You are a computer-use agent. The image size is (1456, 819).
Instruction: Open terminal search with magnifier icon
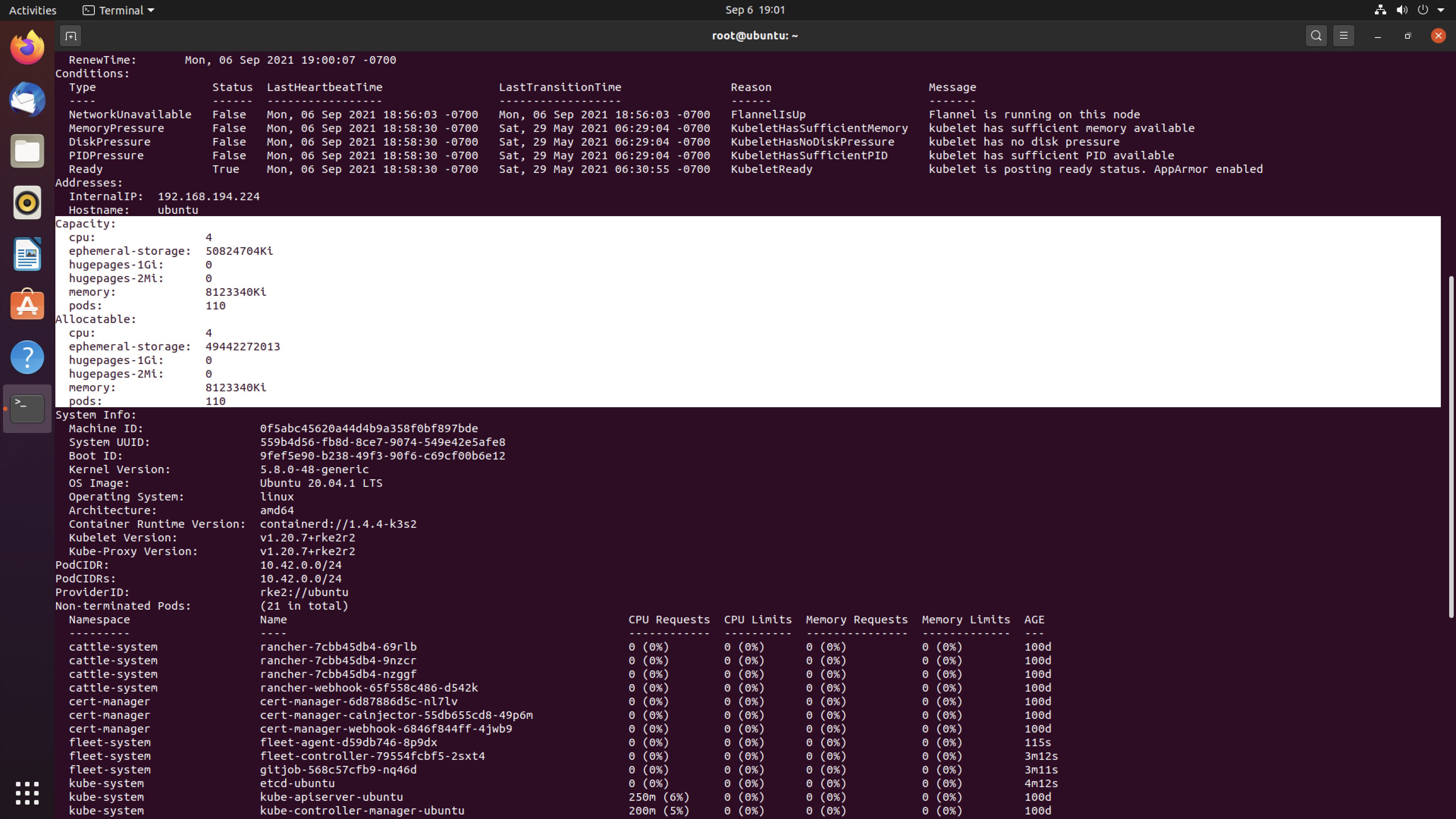(x=1316, y=36)
